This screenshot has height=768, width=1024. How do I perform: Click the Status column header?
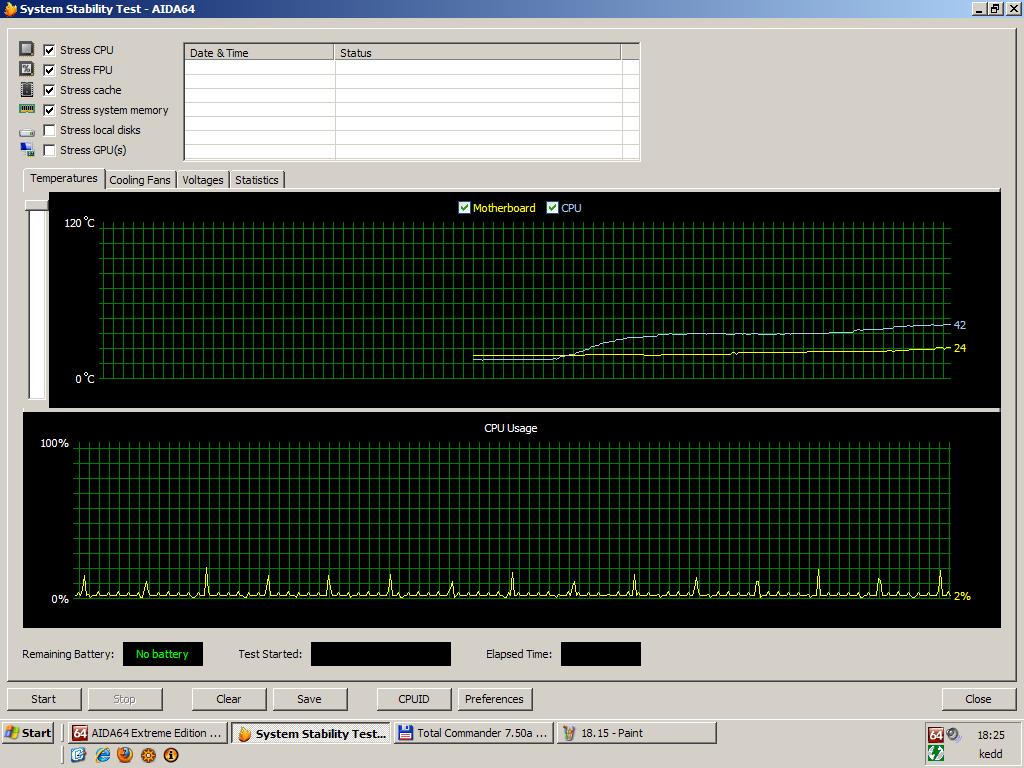(477, 53)
